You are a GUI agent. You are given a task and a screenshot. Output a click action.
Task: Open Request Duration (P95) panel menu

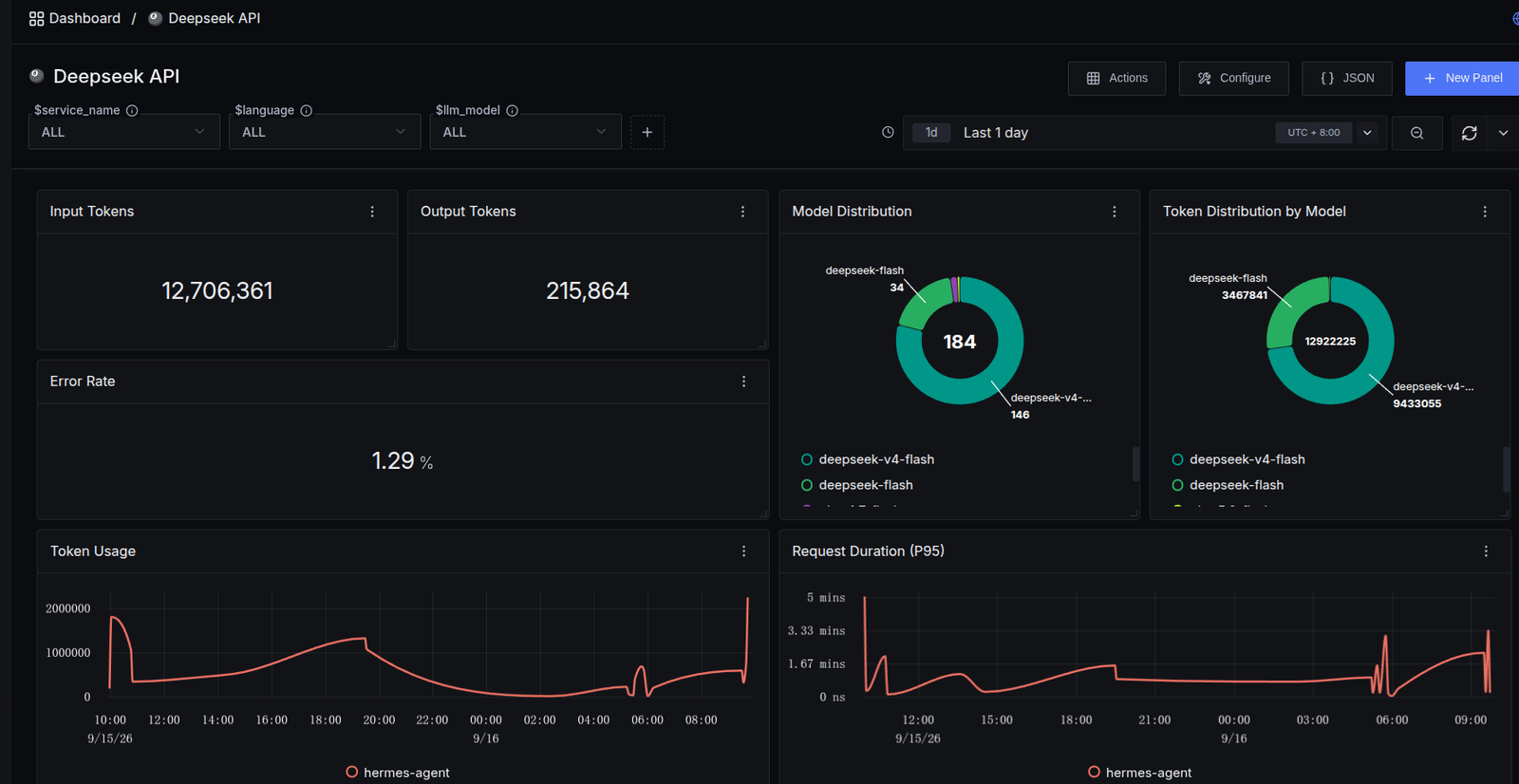tap(1486, 551)
